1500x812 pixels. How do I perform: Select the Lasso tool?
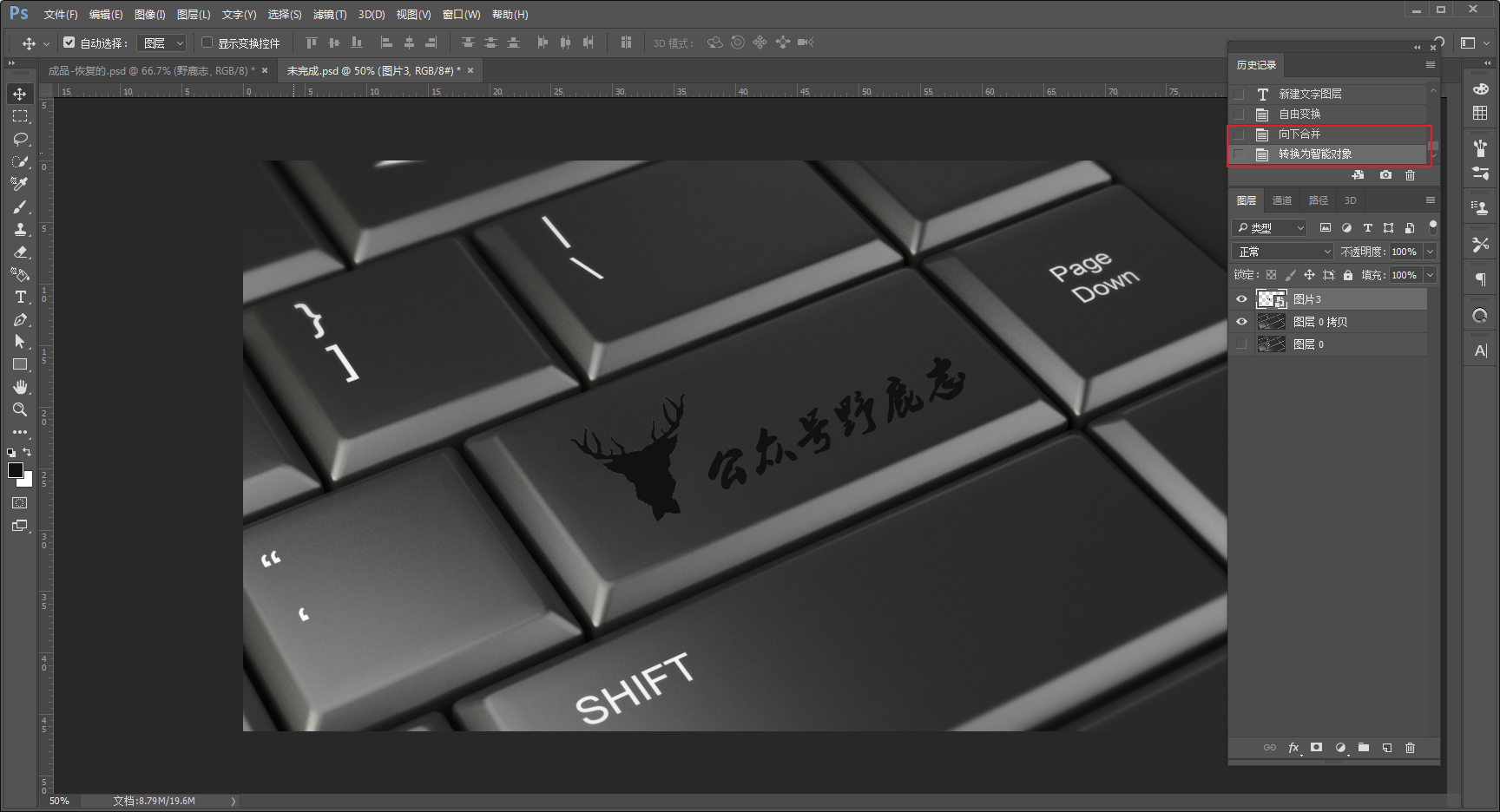pyautogui.click(x=20, y=139)
